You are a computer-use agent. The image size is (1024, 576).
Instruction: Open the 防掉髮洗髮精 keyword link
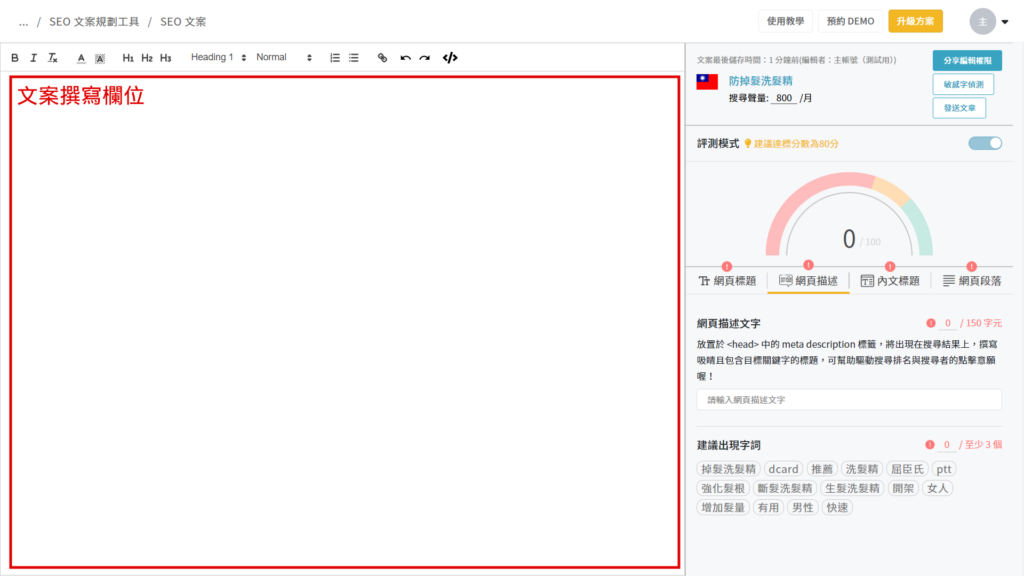coord(761,80)
